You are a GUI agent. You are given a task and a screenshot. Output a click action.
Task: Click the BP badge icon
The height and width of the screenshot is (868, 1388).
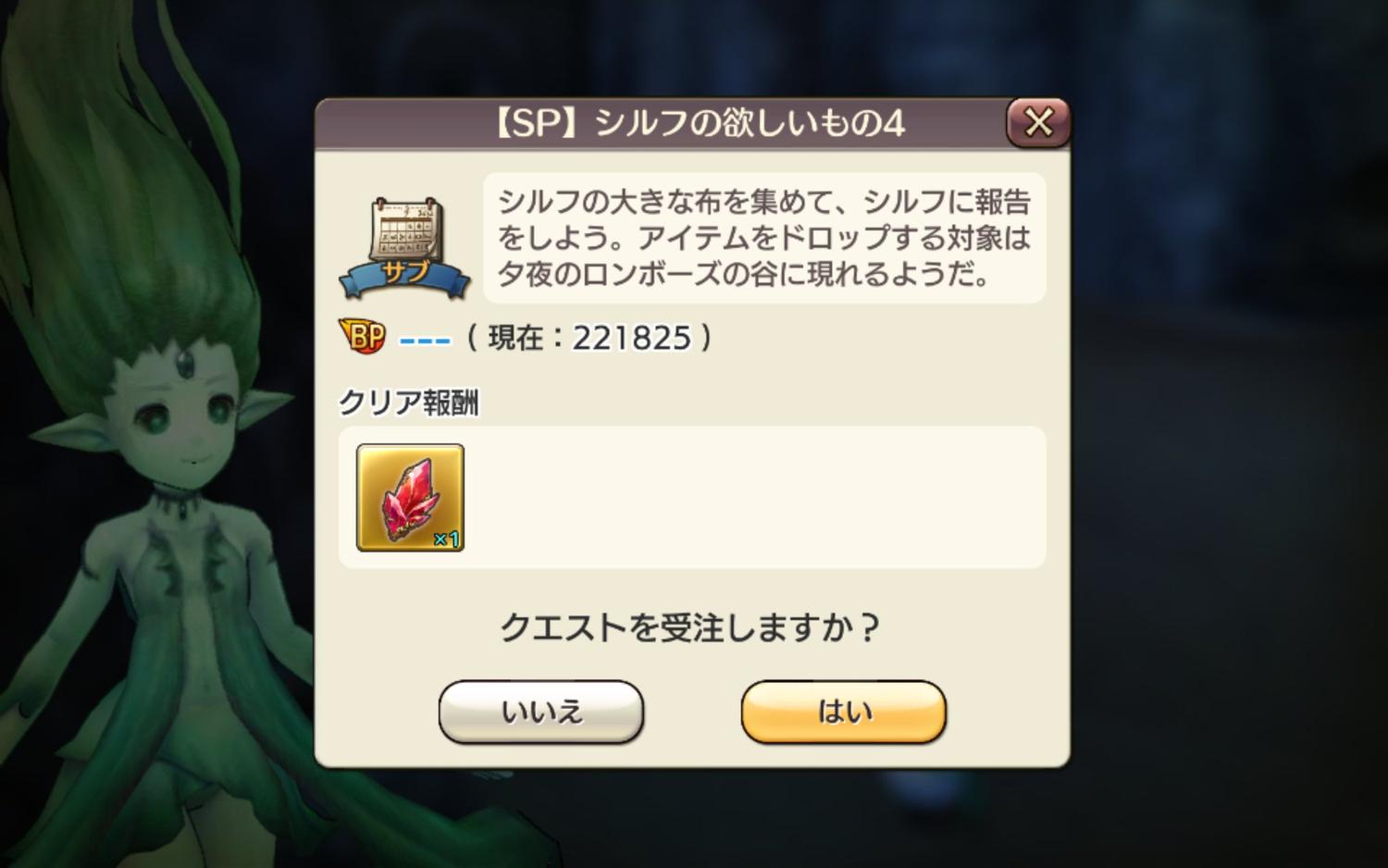(363, 336)
